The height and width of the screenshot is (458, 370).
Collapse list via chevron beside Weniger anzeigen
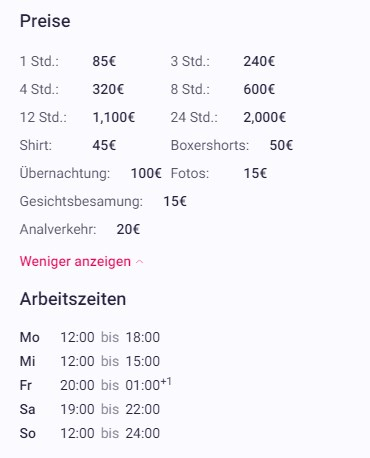click(x=140, y=262)
